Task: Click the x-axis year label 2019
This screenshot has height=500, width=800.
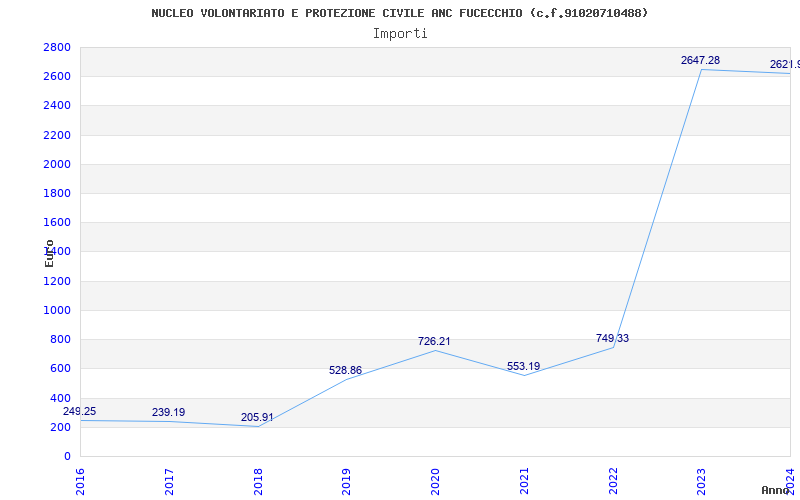Action: click(x=346, y=482)
